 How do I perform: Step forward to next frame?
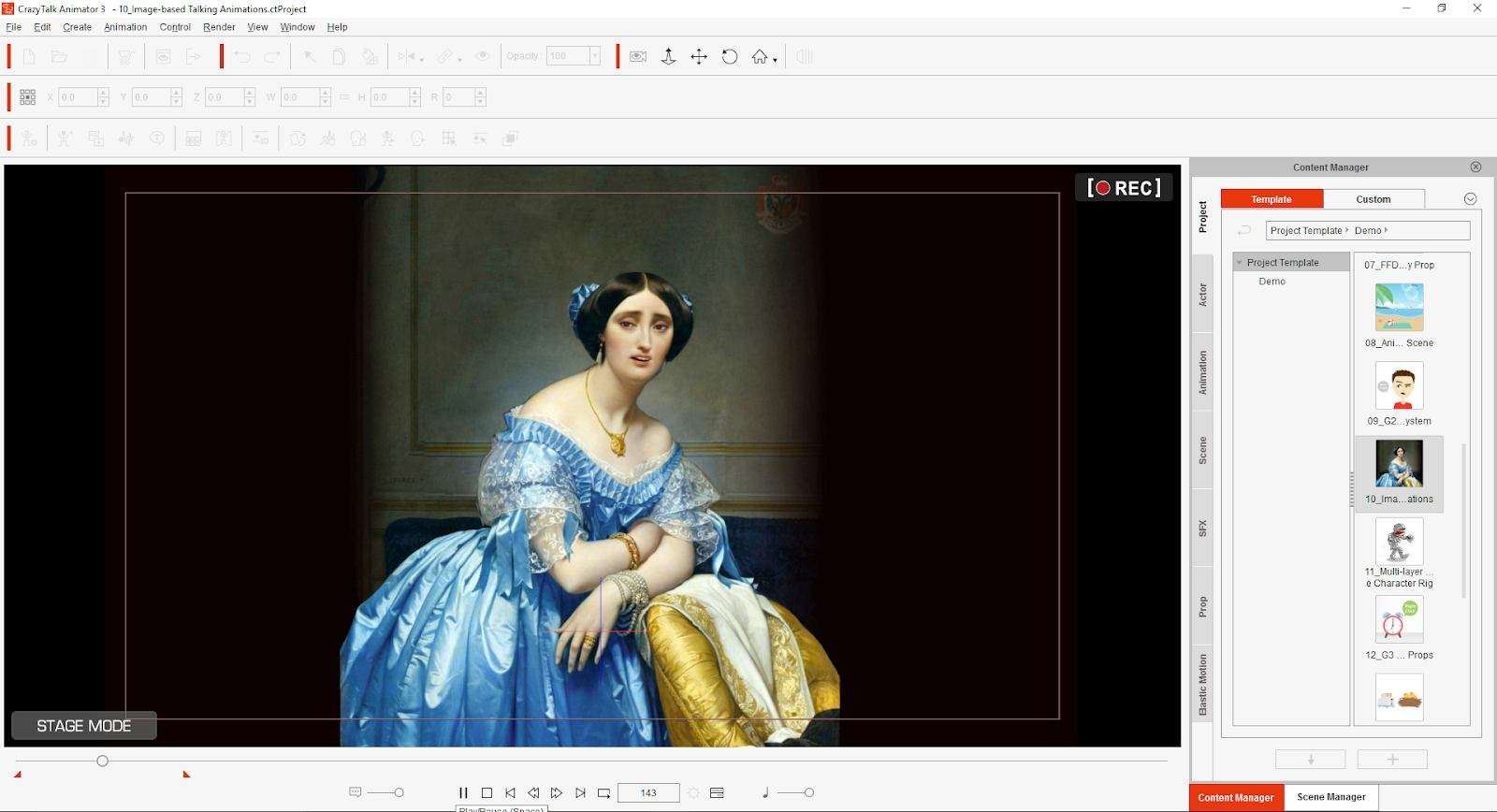coord(557,792)
